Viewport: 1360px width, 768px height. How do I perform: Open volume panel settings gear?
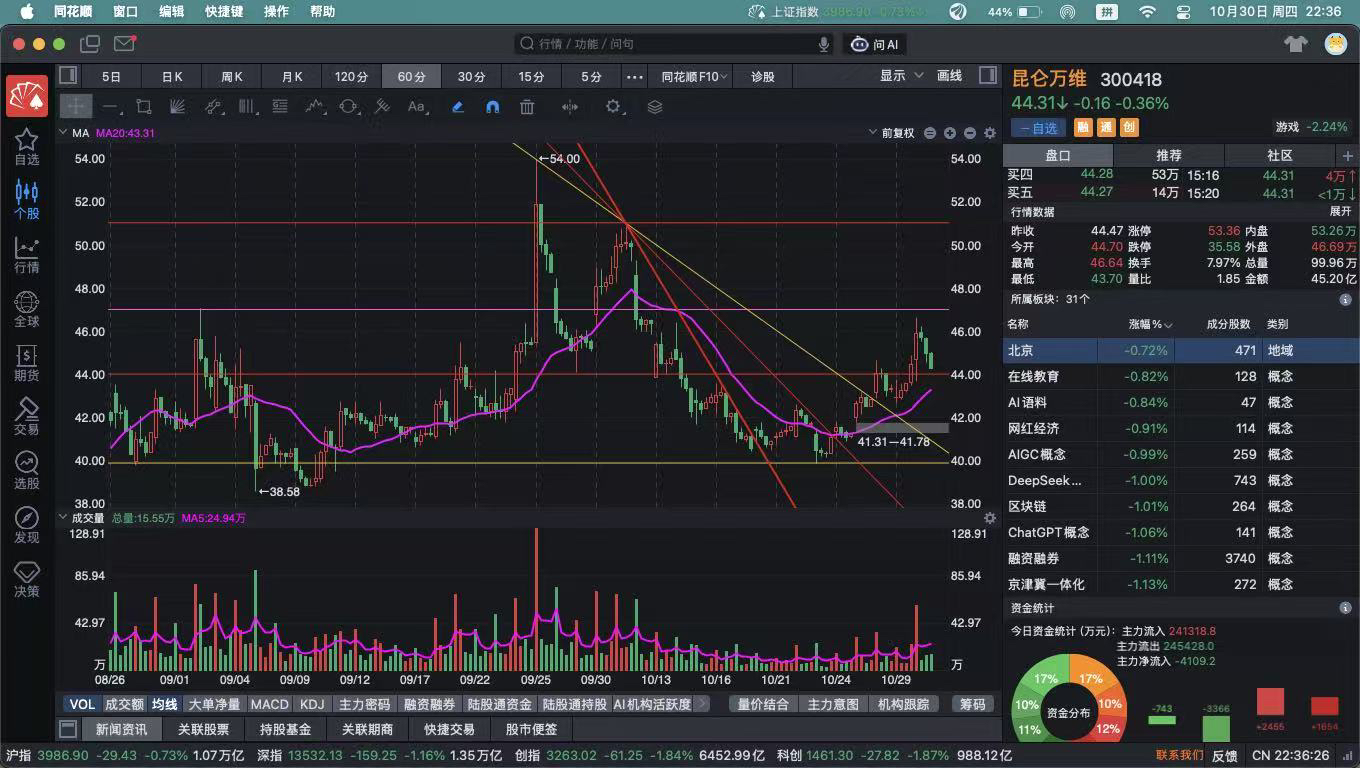pyautogui.click(x=990, y=518)
